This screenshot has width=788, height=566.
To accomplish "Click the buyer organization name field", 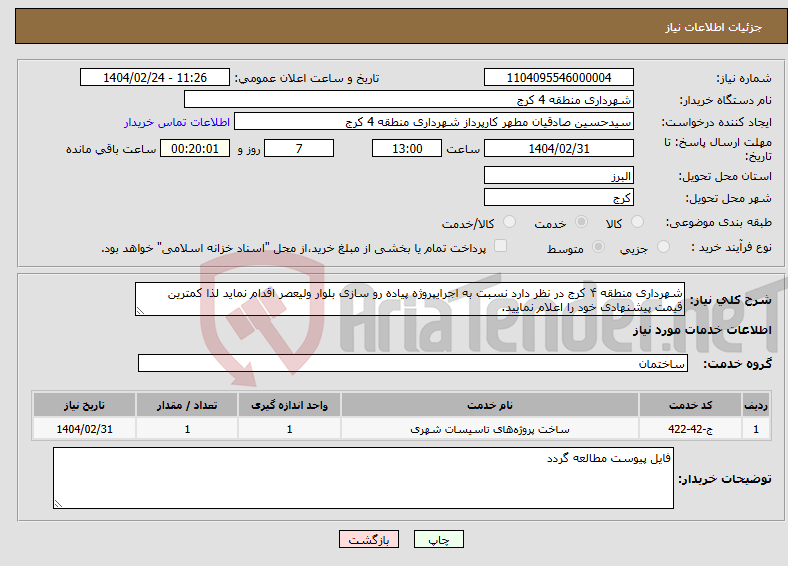I will (x=409, y=100).
